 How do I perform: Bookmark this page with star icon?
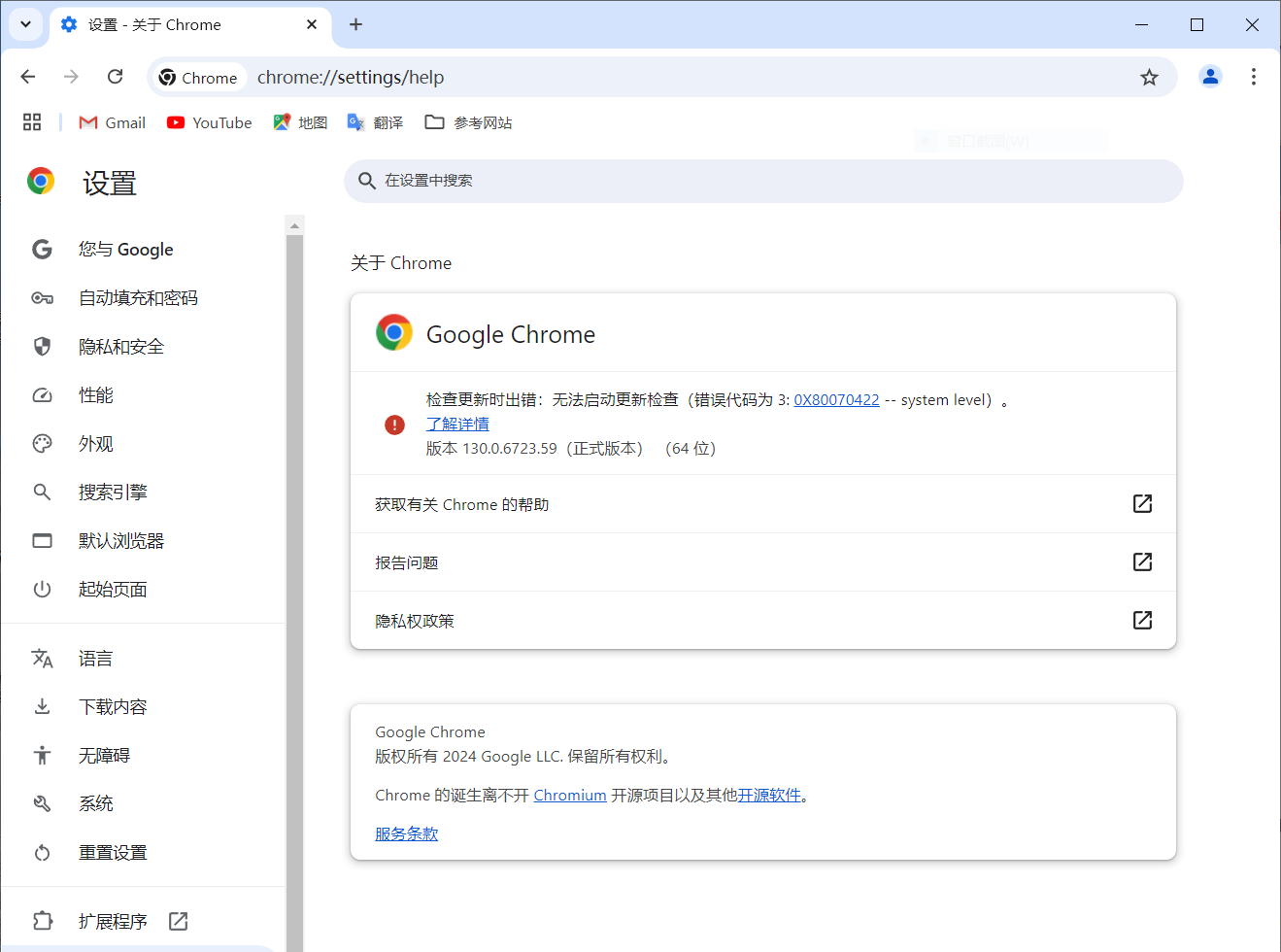pyautogui.click(x=1149, y=78)
